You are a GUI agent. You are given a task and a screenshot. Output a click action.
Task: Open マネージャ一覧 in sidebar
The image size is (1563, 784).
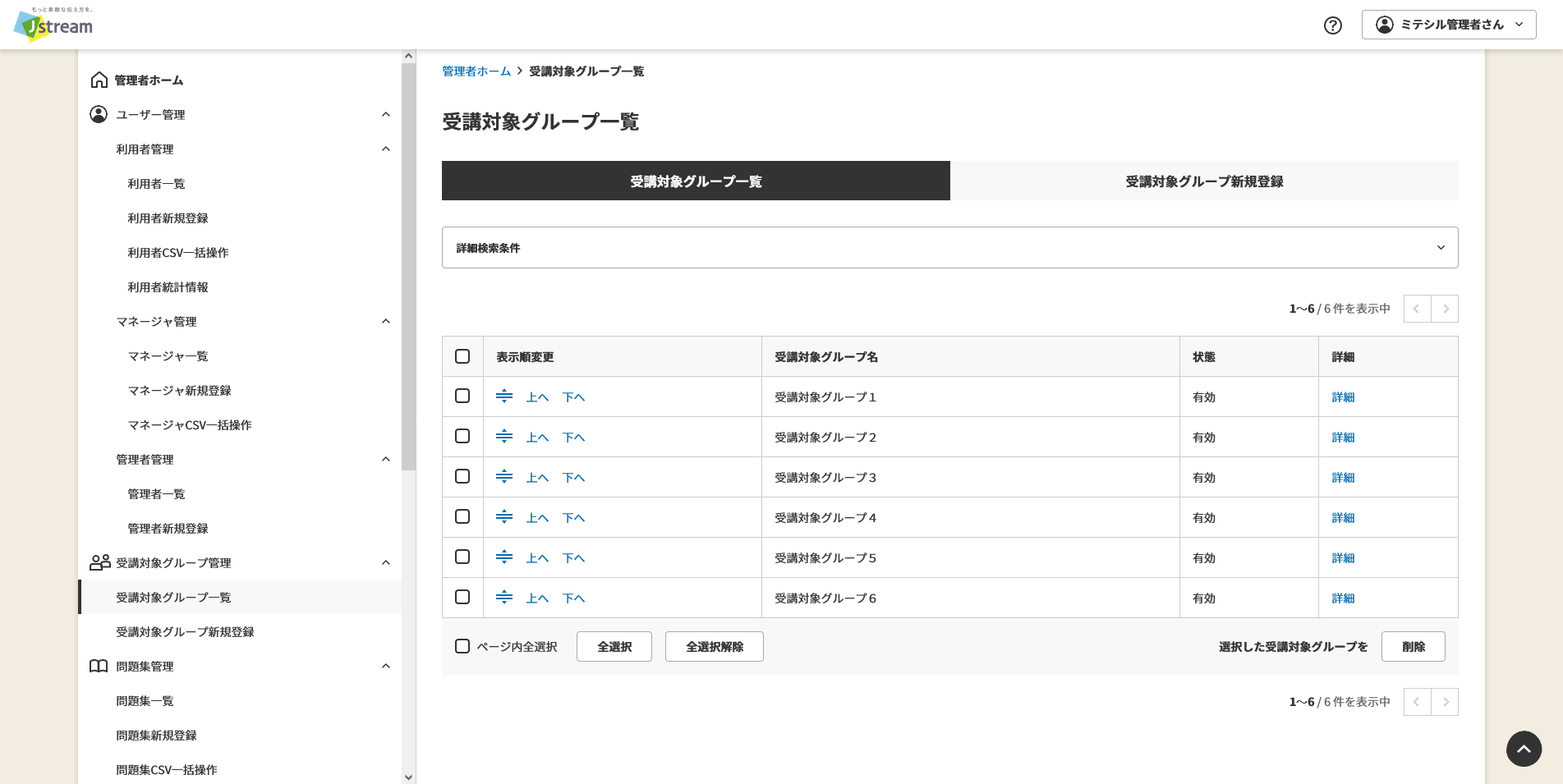point(168,356)
